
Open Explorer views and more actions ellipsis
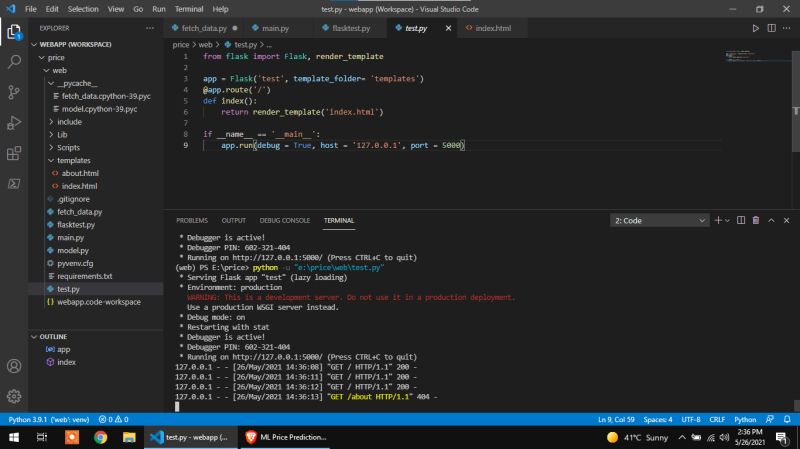[x=149, y=28]
